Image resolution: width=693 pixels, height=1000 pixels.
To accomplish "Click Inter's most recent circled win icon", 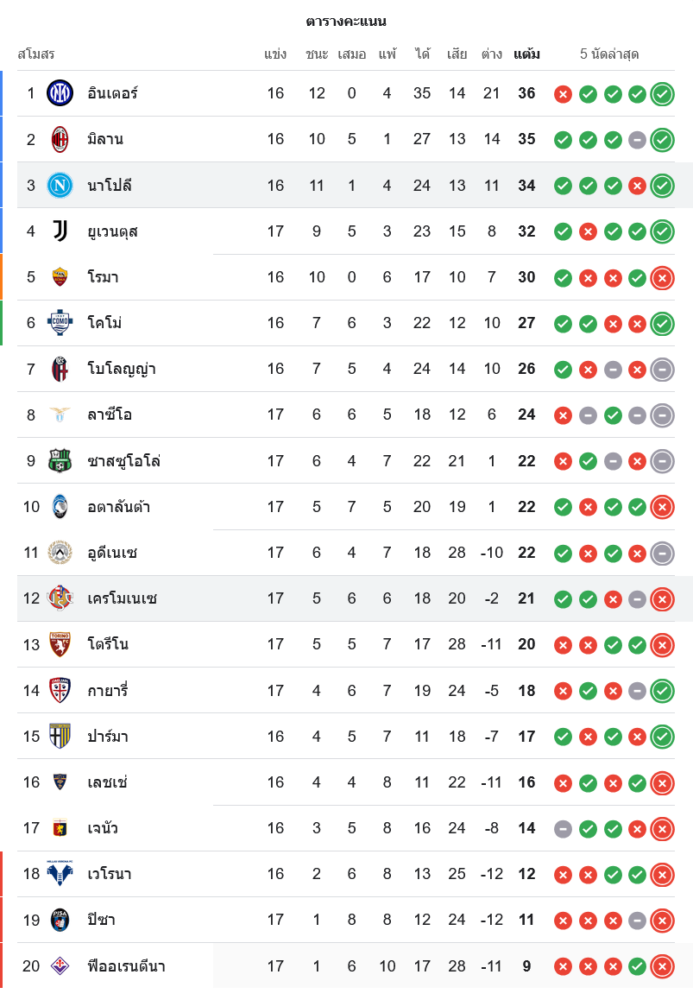I will pyautogui.click(x=662, y=94).
